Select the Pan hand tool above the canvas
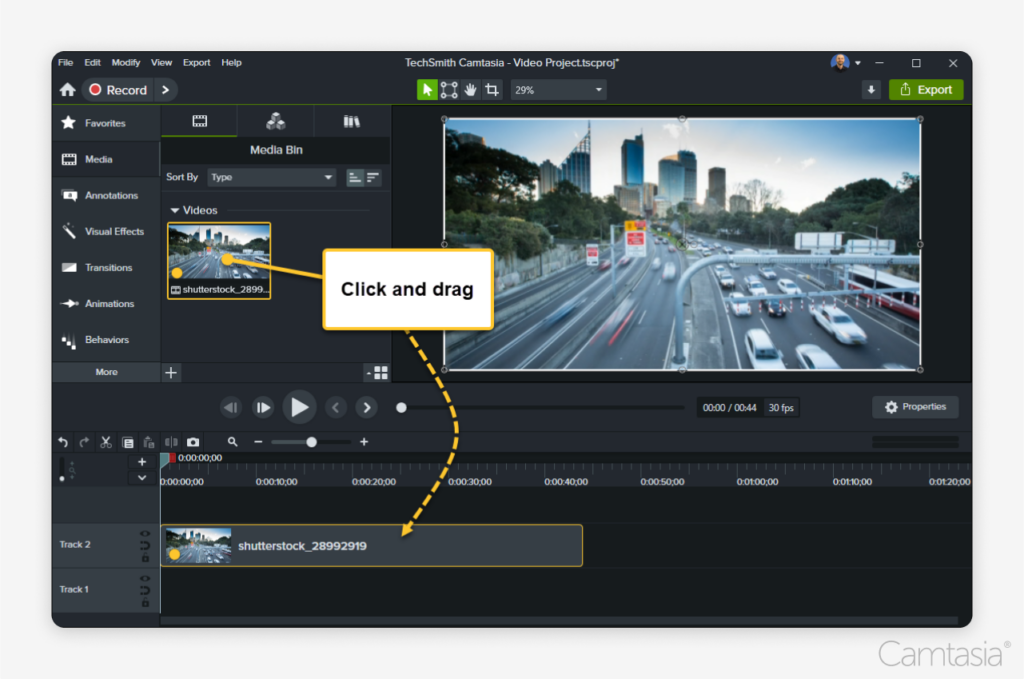 click(x=471, y=89)
